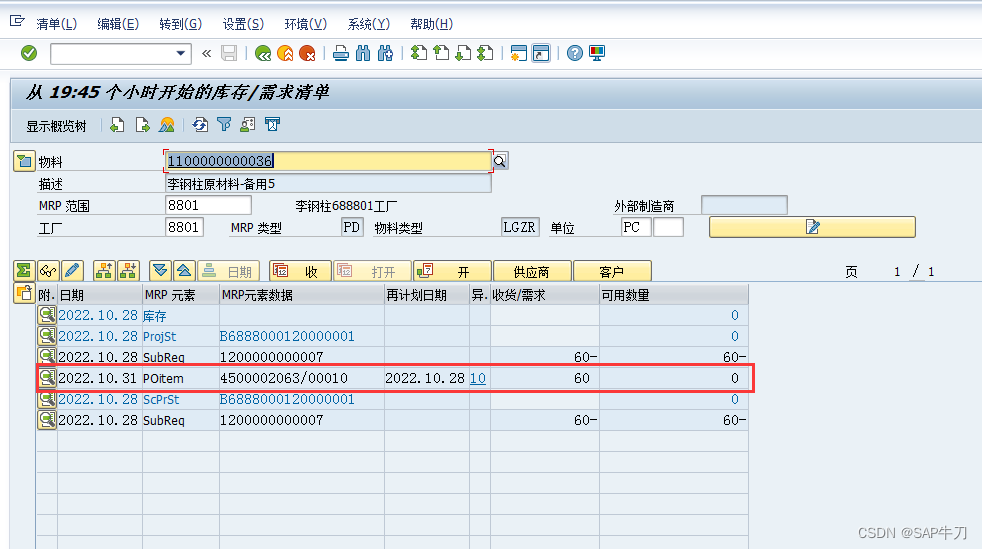
Task: Collapse the command field with double-chevron
Action: tap(207, 53)
